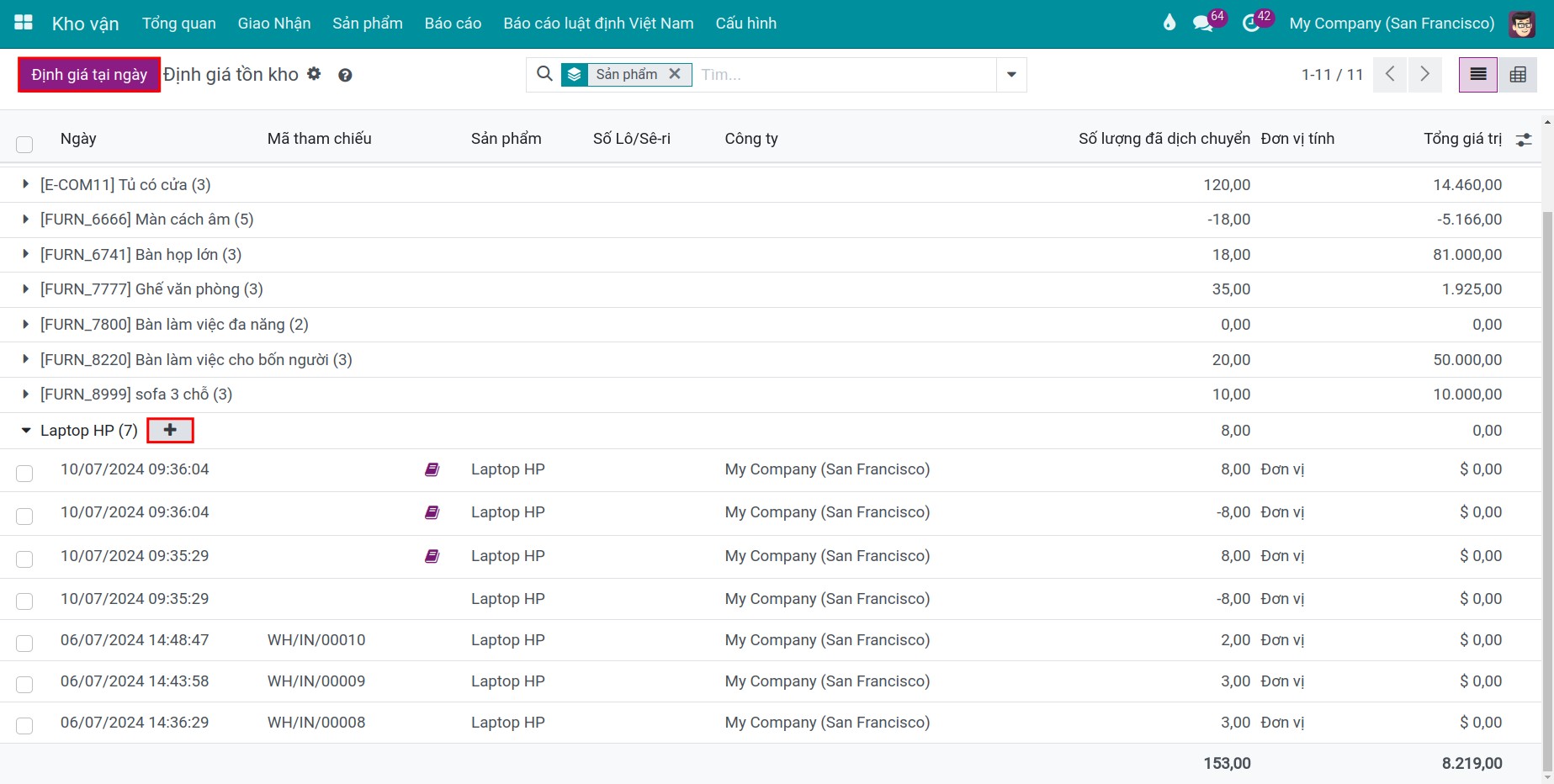Click the plus button next to Laptop HP

(170, 430)
